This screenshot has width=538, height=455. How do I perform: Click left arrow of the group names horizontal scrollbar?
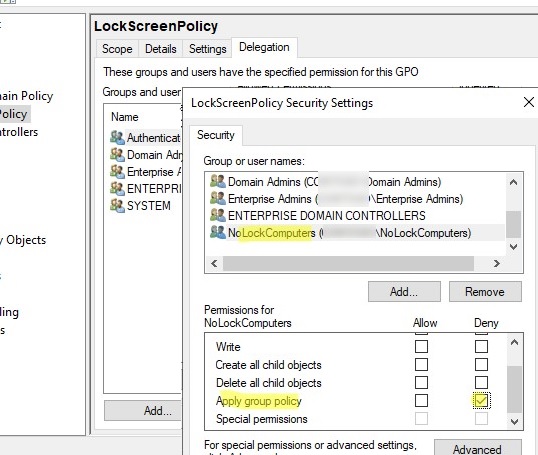214,264
